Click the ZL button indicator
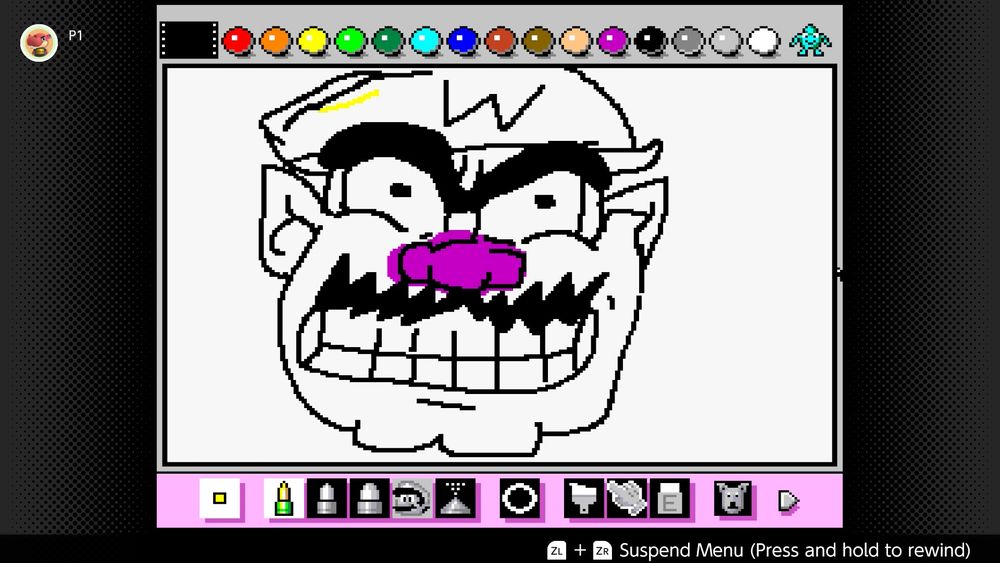Viewport: 1000px width, 563px height. coord(557,550)
